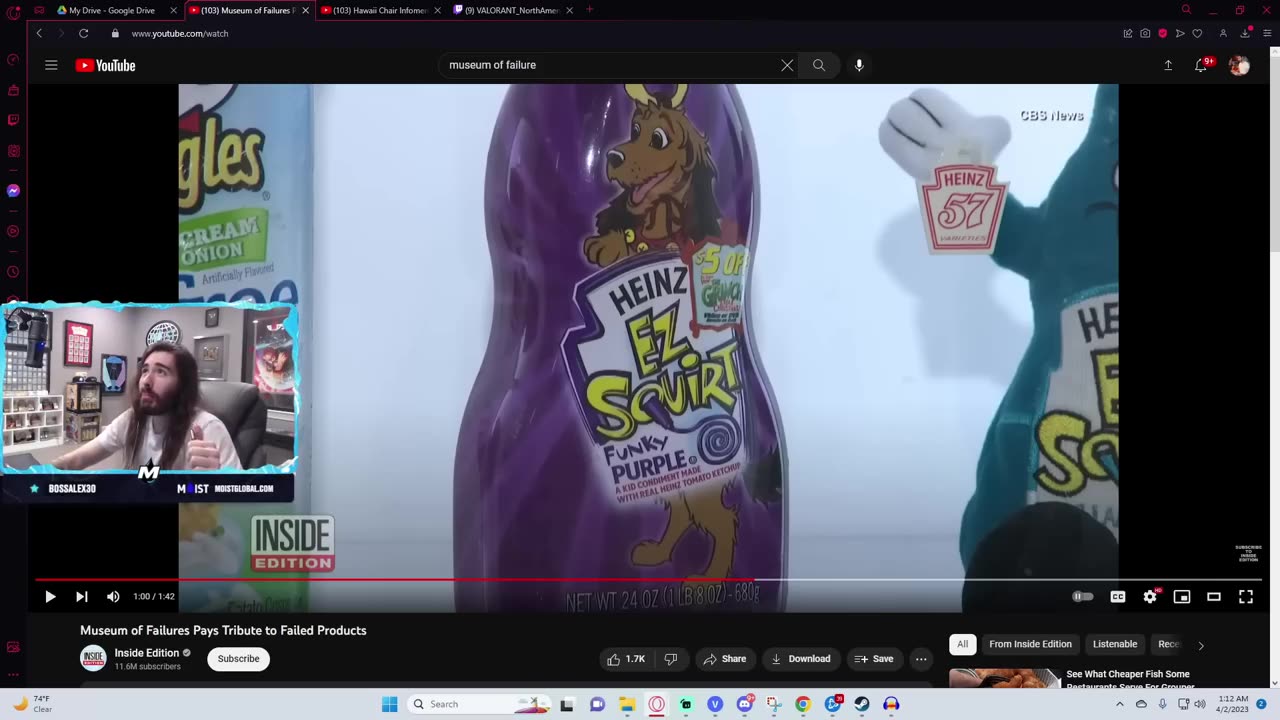This screenshot has width=1280, height=720.
Task: Reload the current page
Action: tap(83, 33)
